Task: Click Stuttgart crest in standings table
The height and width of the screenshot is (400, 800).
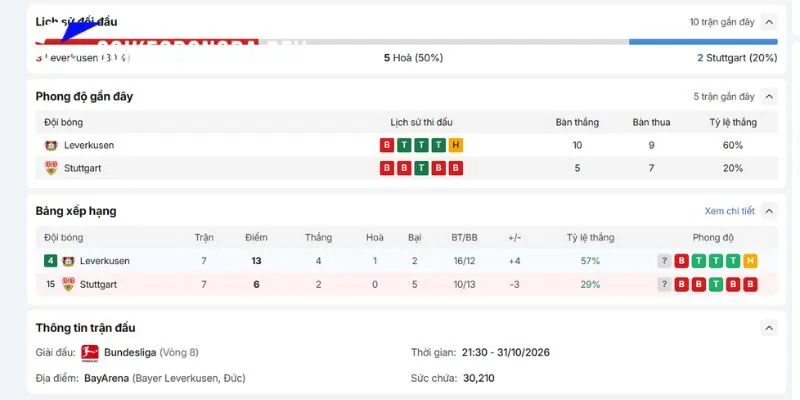Action: (x=68, y=284)
